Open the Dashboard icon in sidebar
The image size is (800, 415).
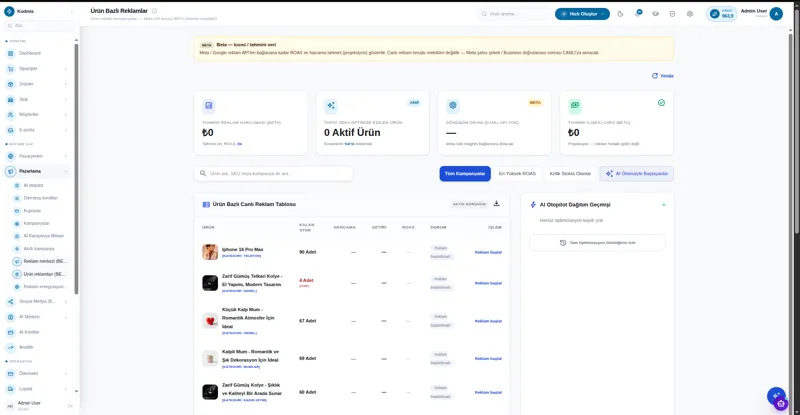10,53
